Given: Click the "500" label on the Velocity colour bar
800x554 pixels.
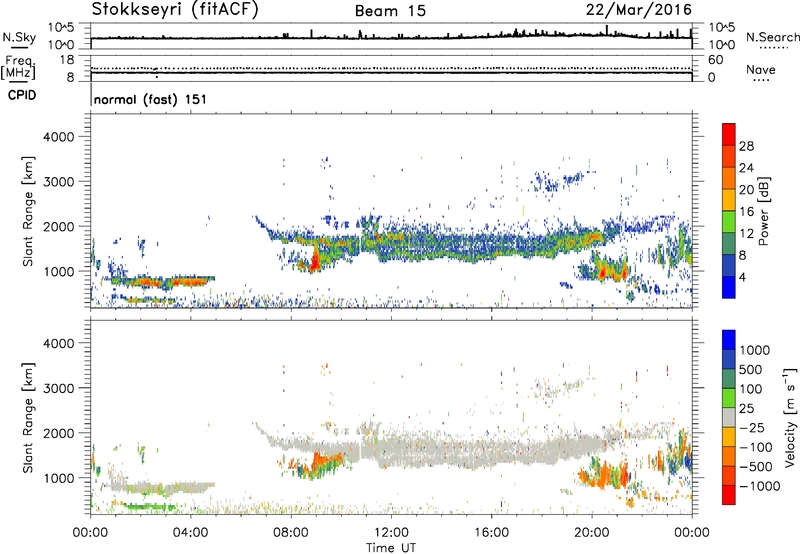Looking at the screenshot, I should click(751, 370).
